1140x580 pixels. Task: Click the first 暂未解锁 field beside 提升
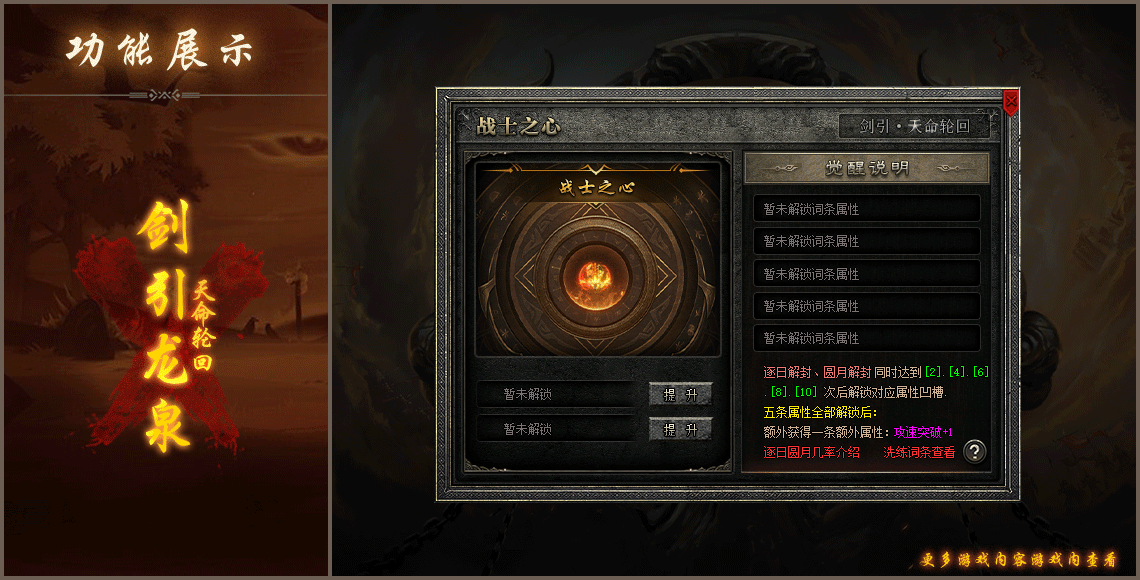coord(556,395)
